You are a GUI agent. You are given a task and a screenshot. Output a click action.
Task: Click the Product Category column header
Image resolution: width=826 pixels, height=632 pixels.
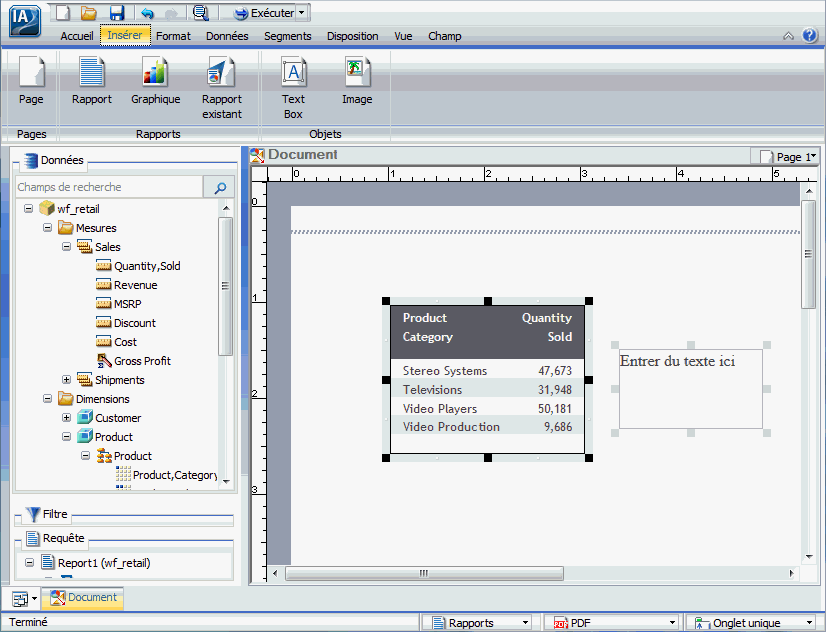coord(428,327)
